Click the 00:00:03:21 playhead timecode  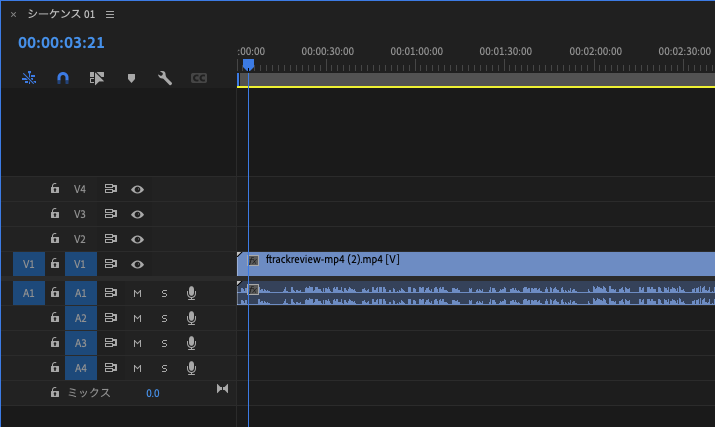tap(61, 43)
